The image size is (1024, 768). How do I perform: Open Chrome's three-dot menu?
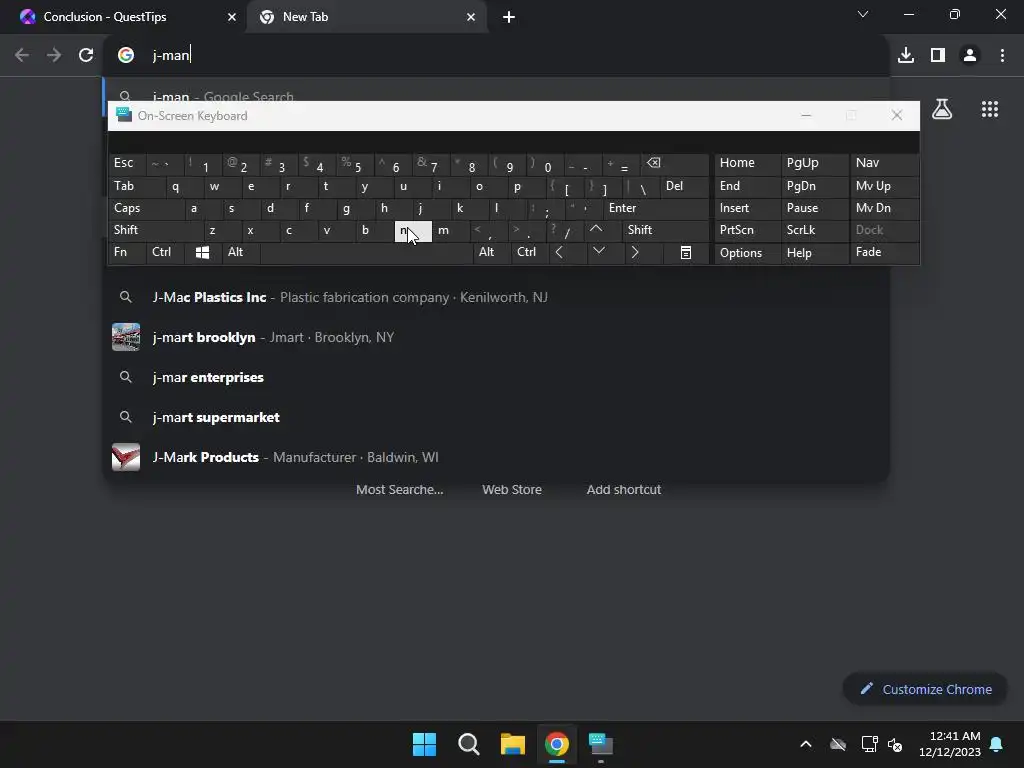(1002, 55)
